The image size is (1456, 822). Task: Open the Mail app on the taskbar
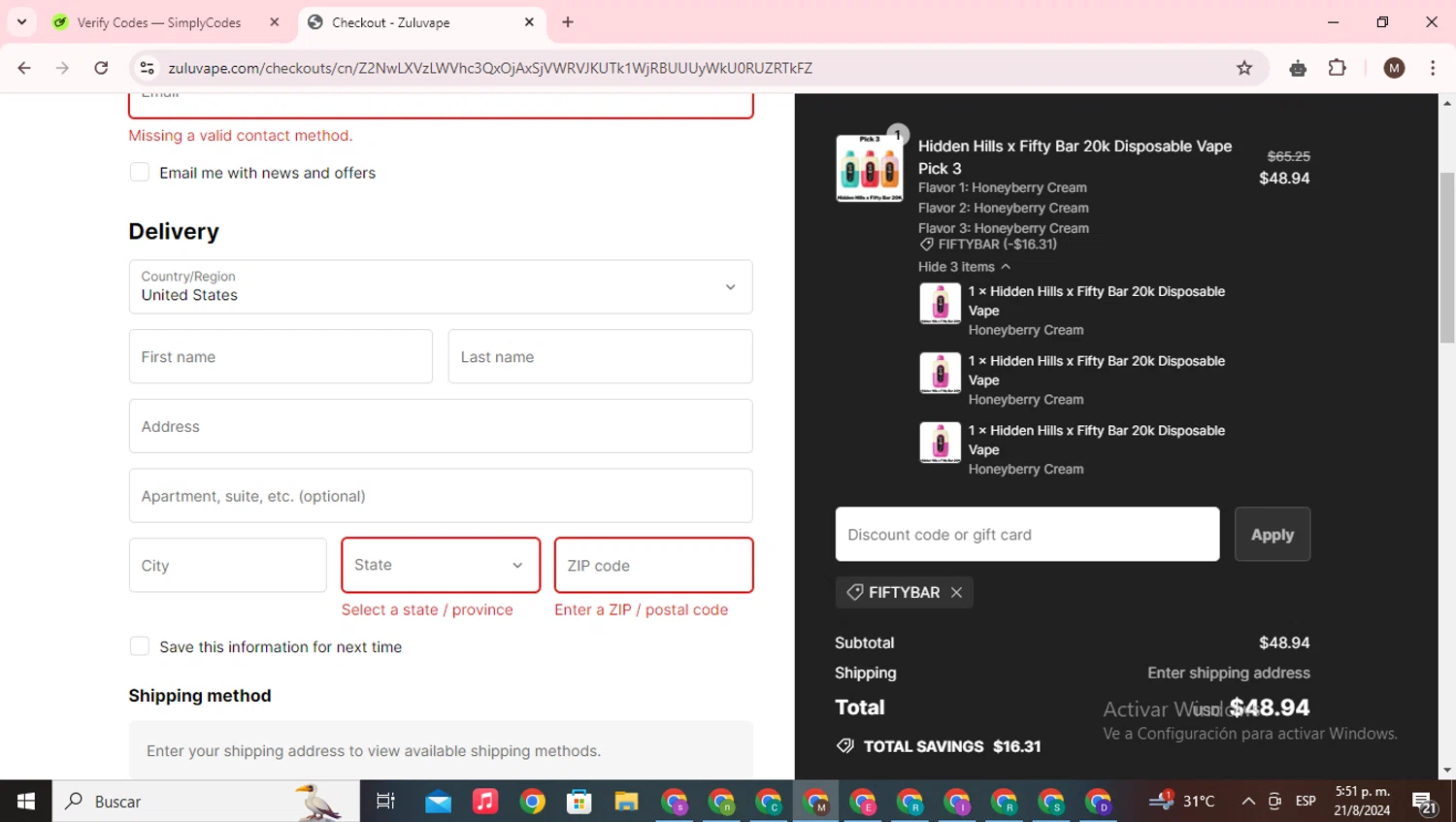click(x=438, y=801)
